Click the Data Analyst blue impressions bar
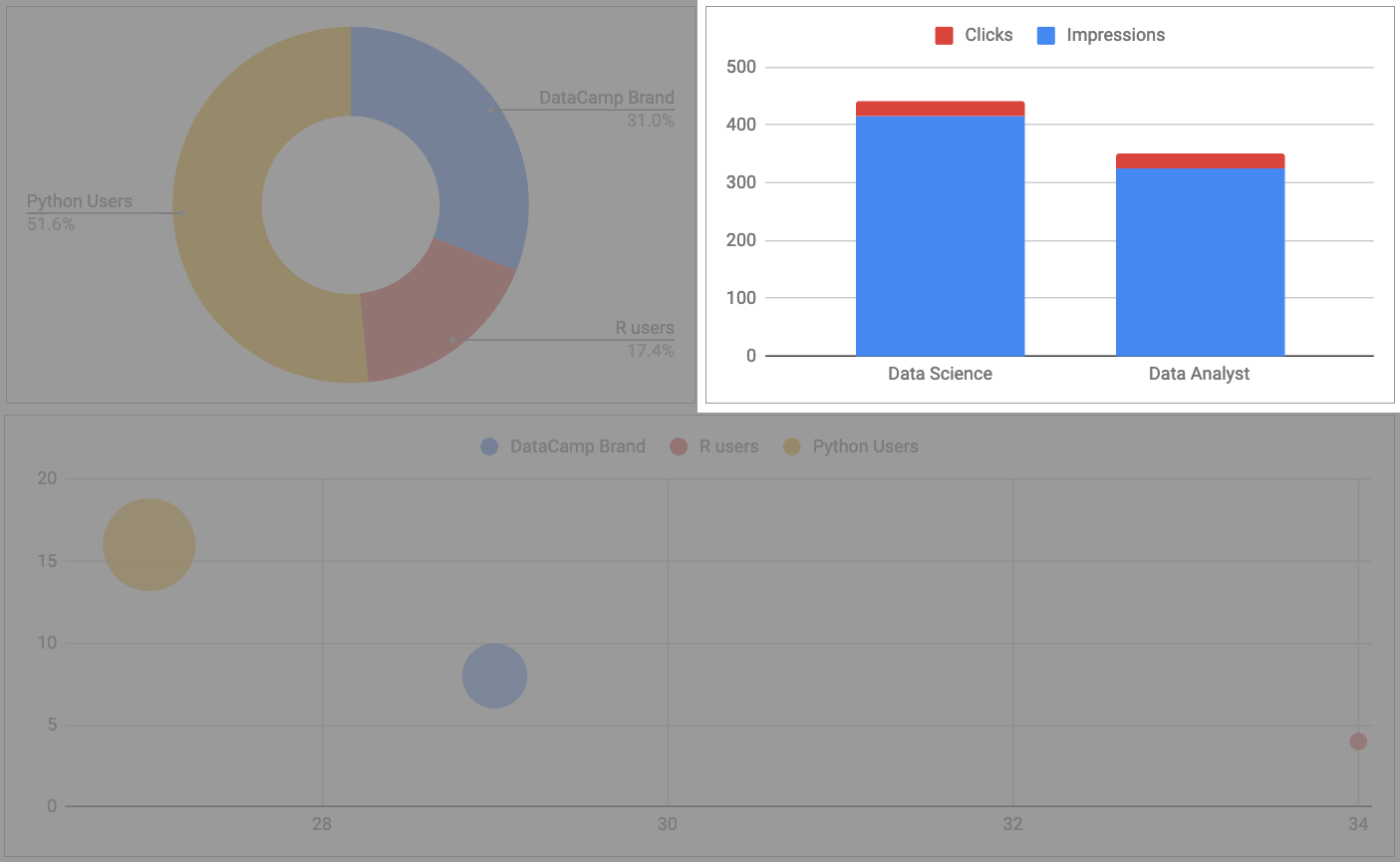This screenshot has width=1400, height=862. tap(1200, 262)
